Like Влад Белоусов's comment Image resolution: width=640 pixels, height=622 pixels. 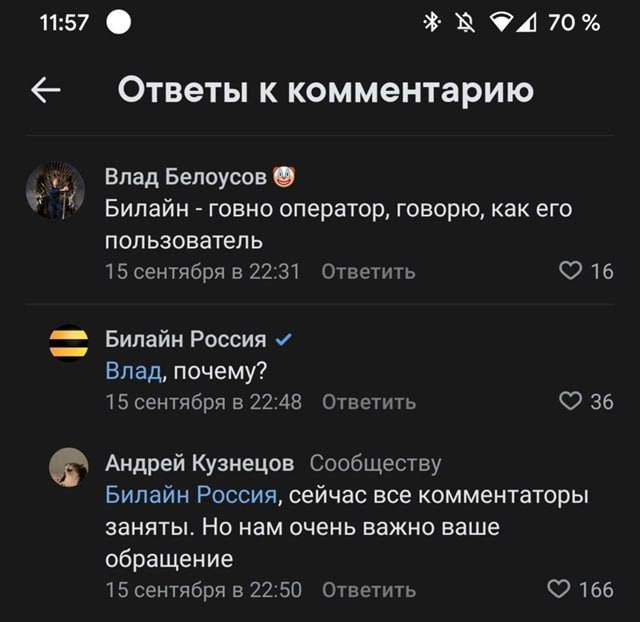click(x=570, y=271)
